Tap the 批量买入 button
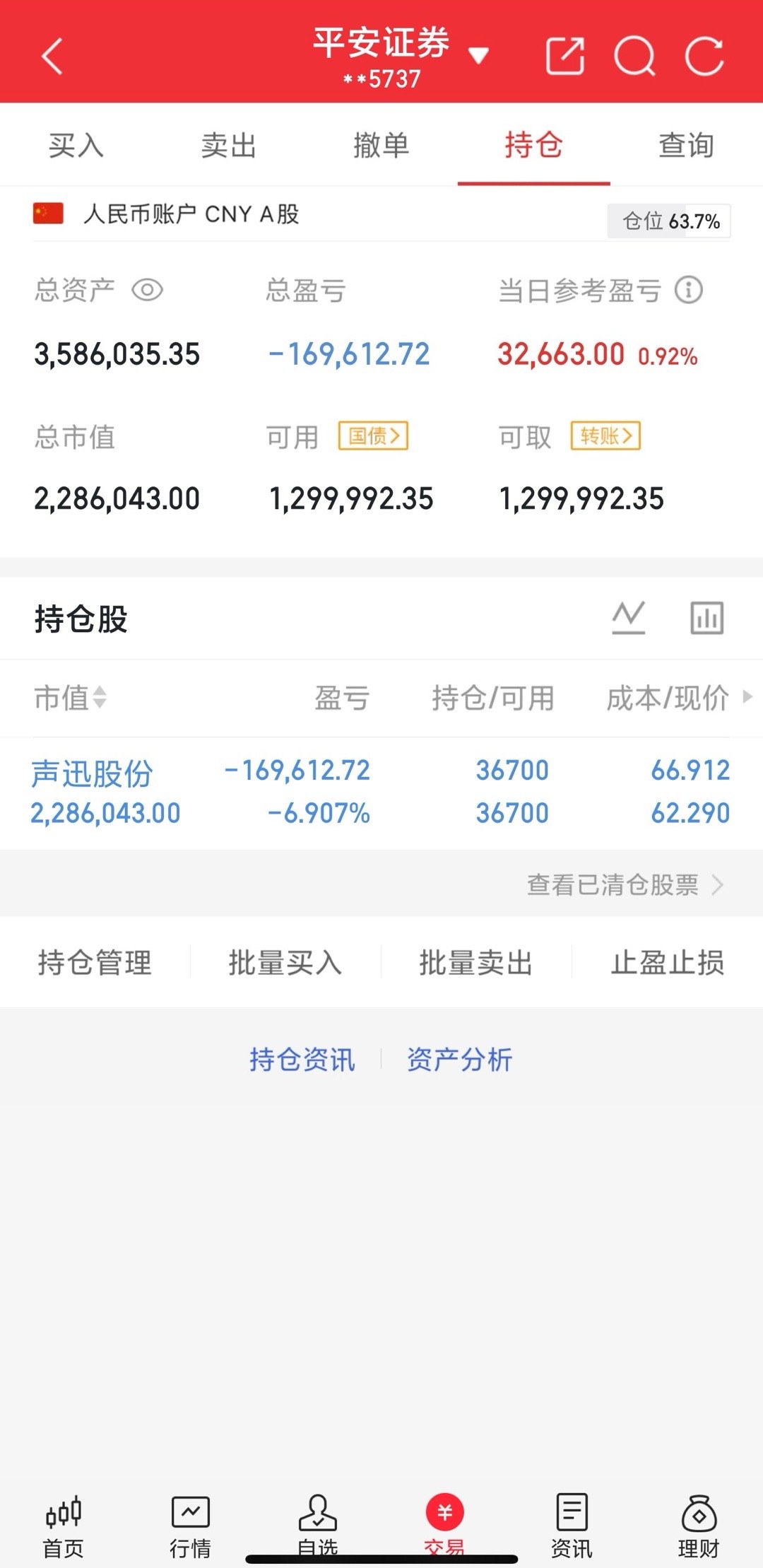Screen dimensions: 763x1568 point(285,963)
